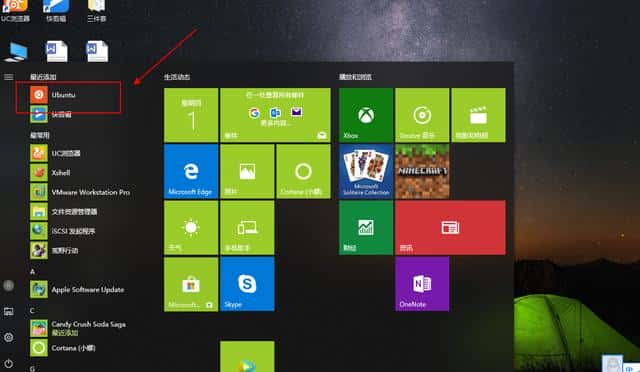
Task: Open the OneNote tile
Action: [x=422, y=284]
